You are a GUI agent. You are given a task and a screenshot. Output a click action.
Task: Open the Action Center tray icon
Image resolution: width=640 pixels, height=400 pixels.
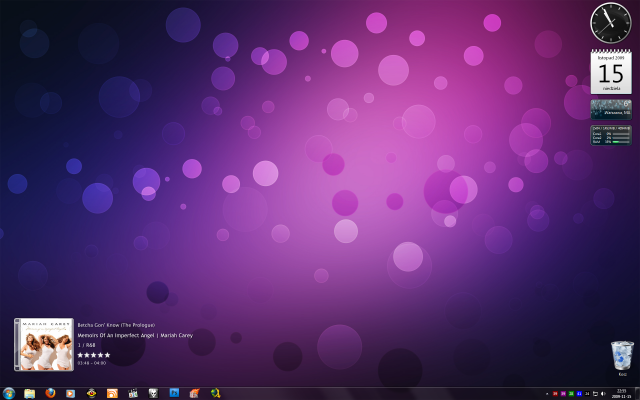595,394
